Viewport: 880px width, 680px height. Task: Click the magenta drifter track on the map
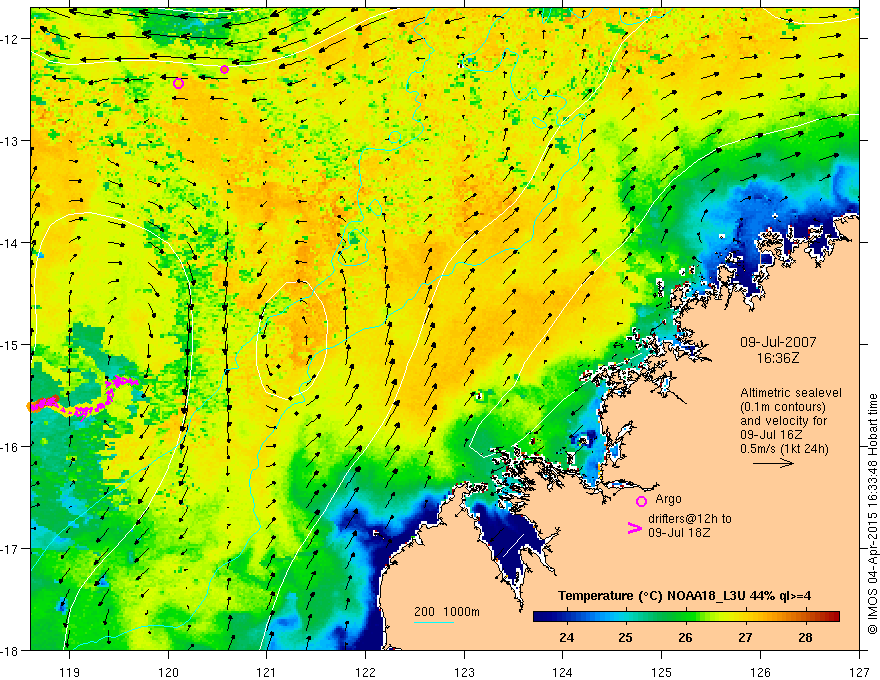(x=84, y=397)
